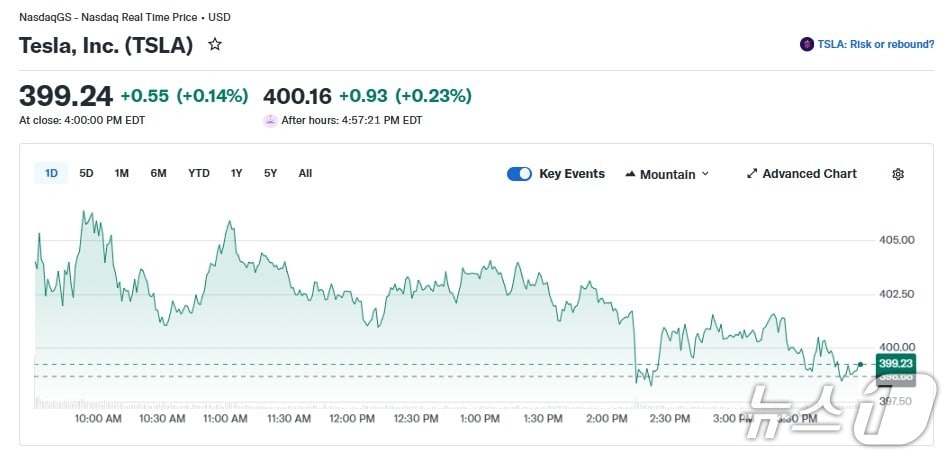
Task: Select the 1M time range
Action: [x=121, y=173]
